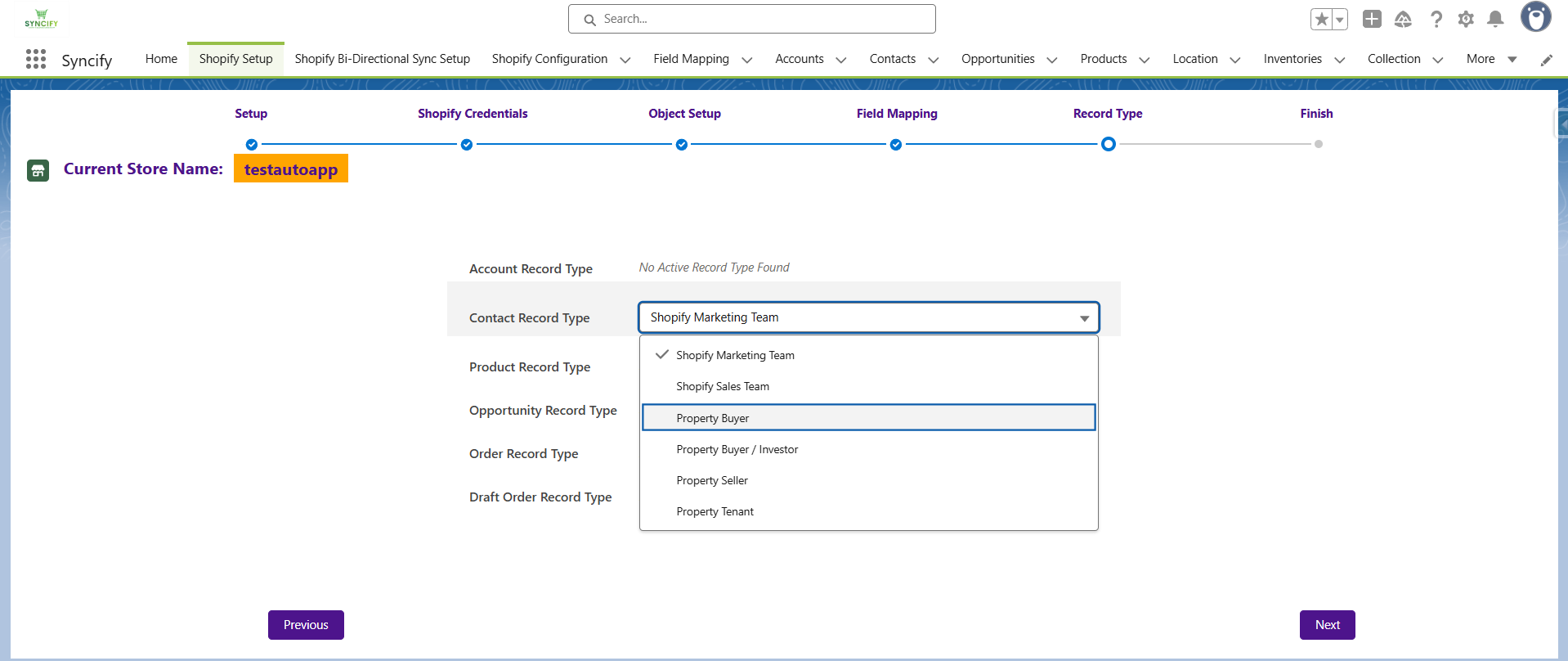Expand the Accounts chevron menu

pos(840,60)
